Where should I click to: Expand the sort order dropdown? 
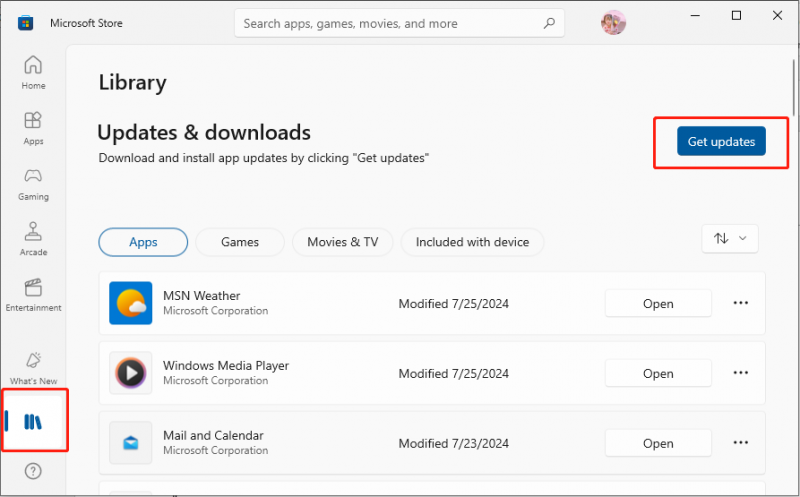tap(730, 238)
